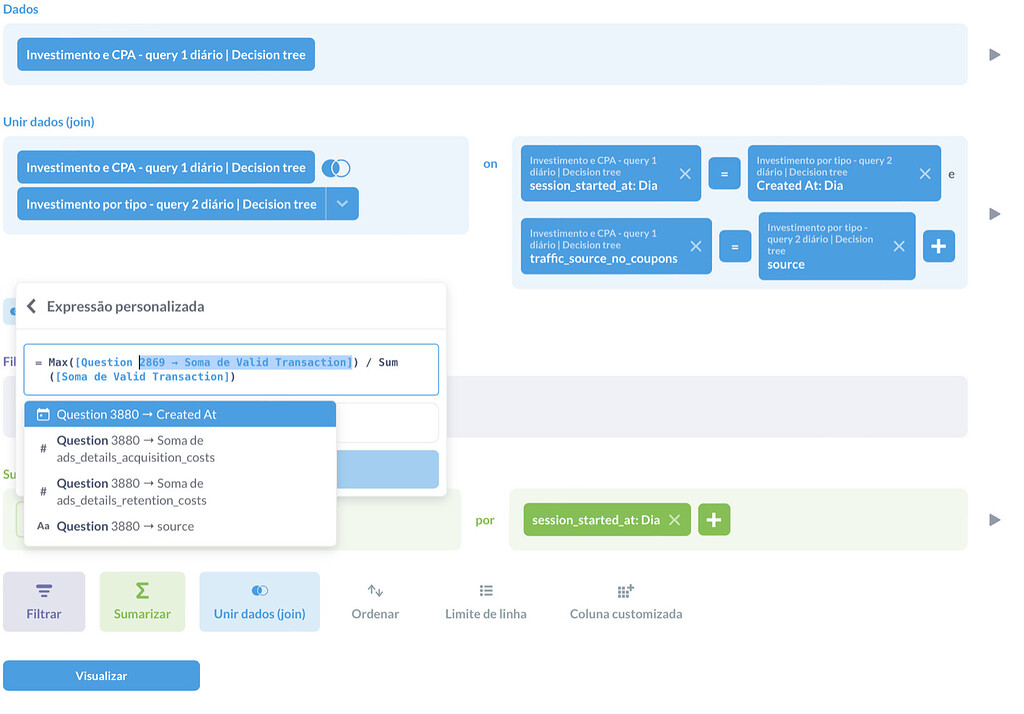Click the blue equals operator between join fields
1024x714 pixels.
click(x=723, y=173)
